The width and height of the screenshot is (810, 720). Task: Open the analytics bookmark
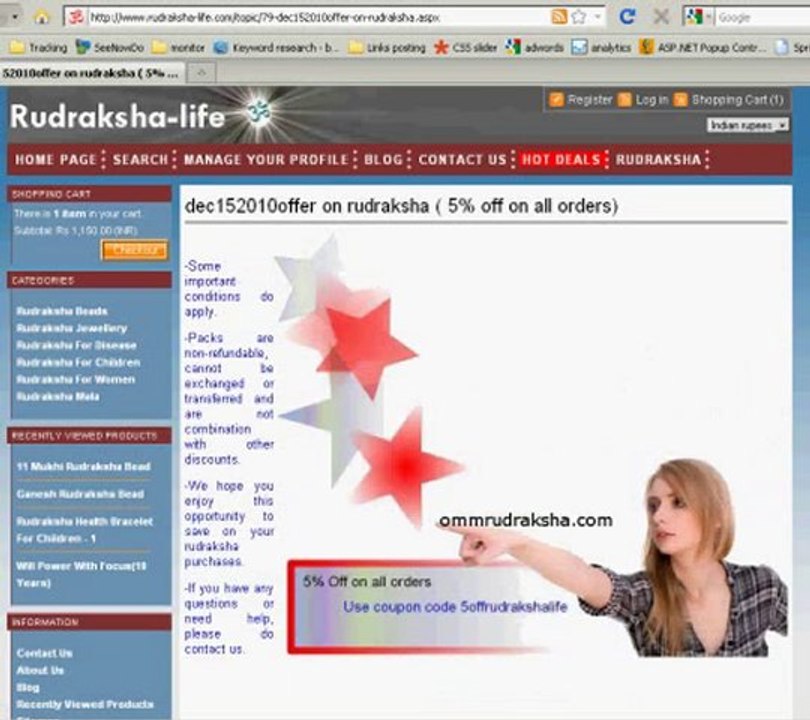[601, 48]
